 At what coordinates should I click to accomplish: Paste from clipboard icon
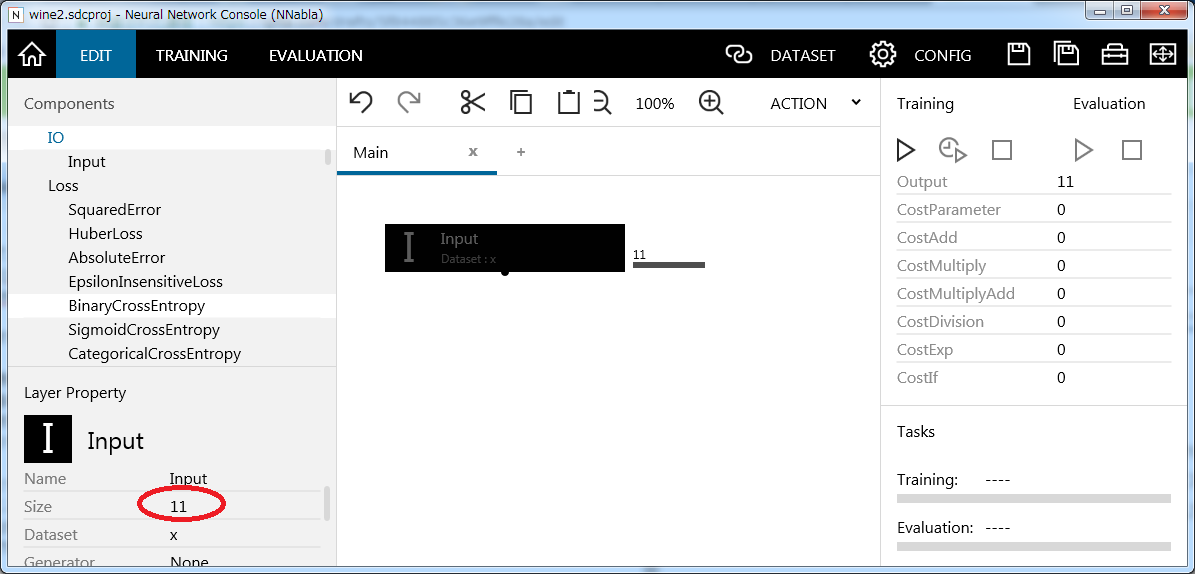569,102
